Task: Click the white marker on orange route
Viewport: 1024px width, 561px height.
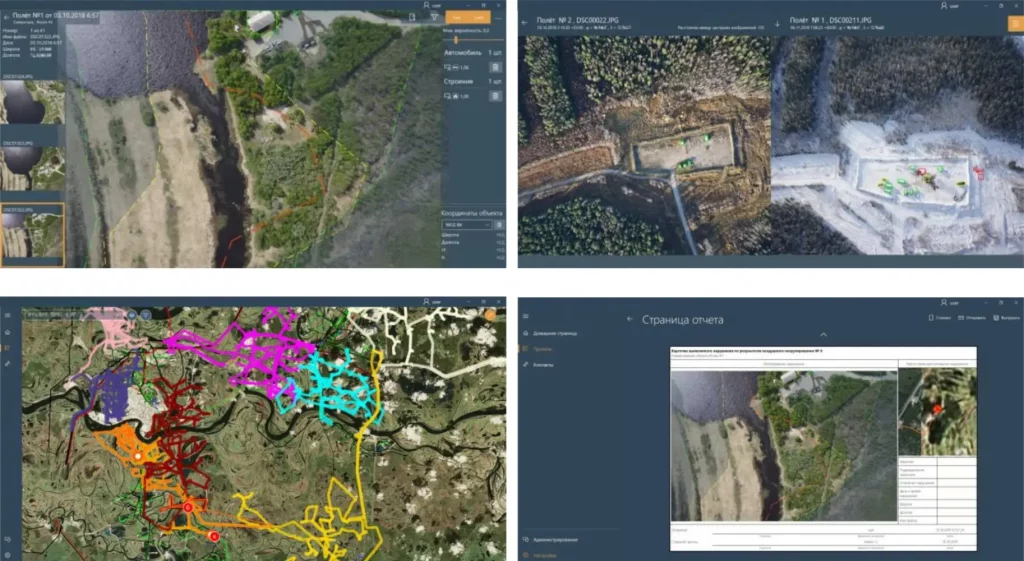Action: click(x=138, y=456)
